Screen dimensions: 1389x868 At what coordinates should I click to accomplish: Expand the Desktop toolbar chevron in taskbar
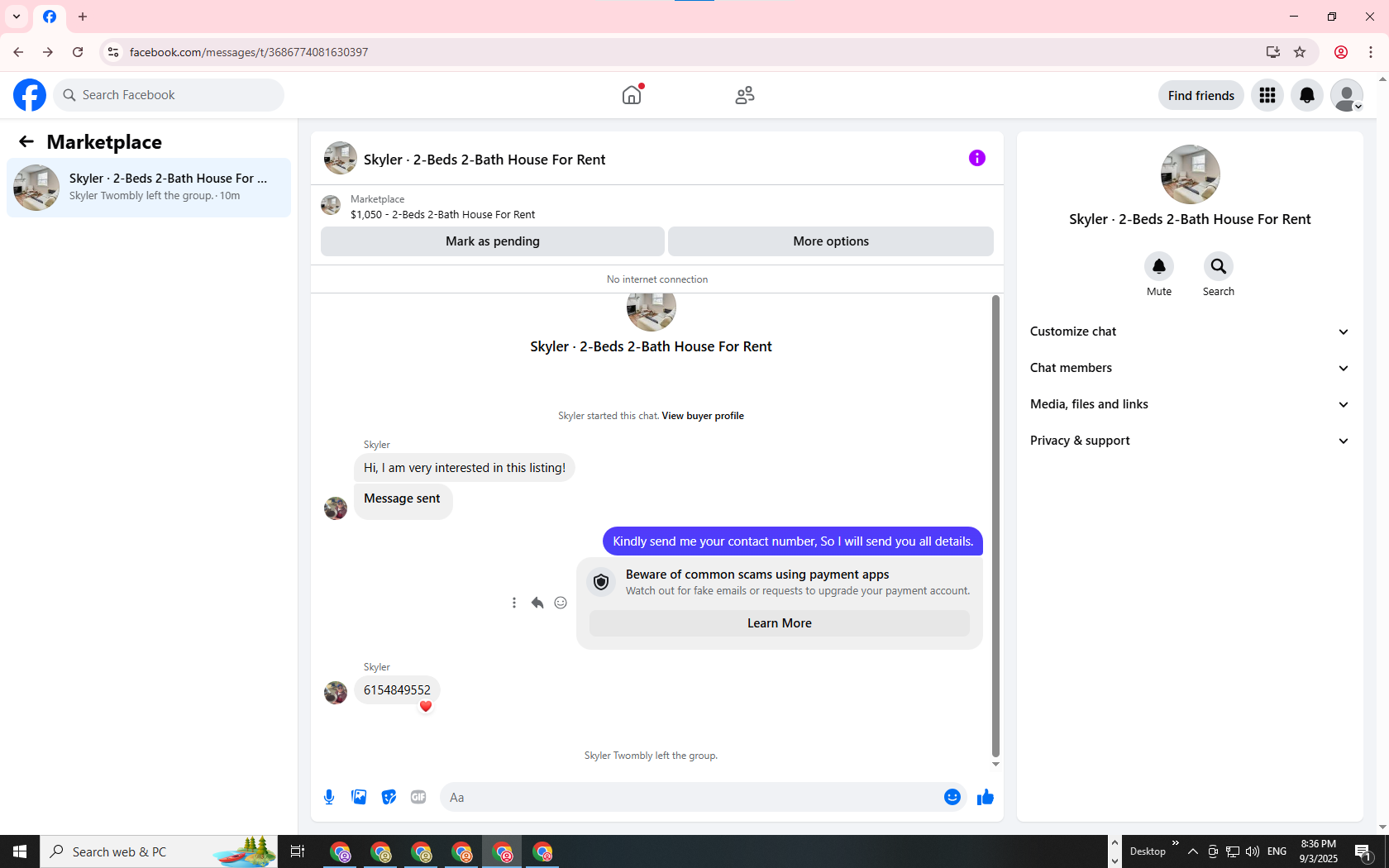point(1176,843)
